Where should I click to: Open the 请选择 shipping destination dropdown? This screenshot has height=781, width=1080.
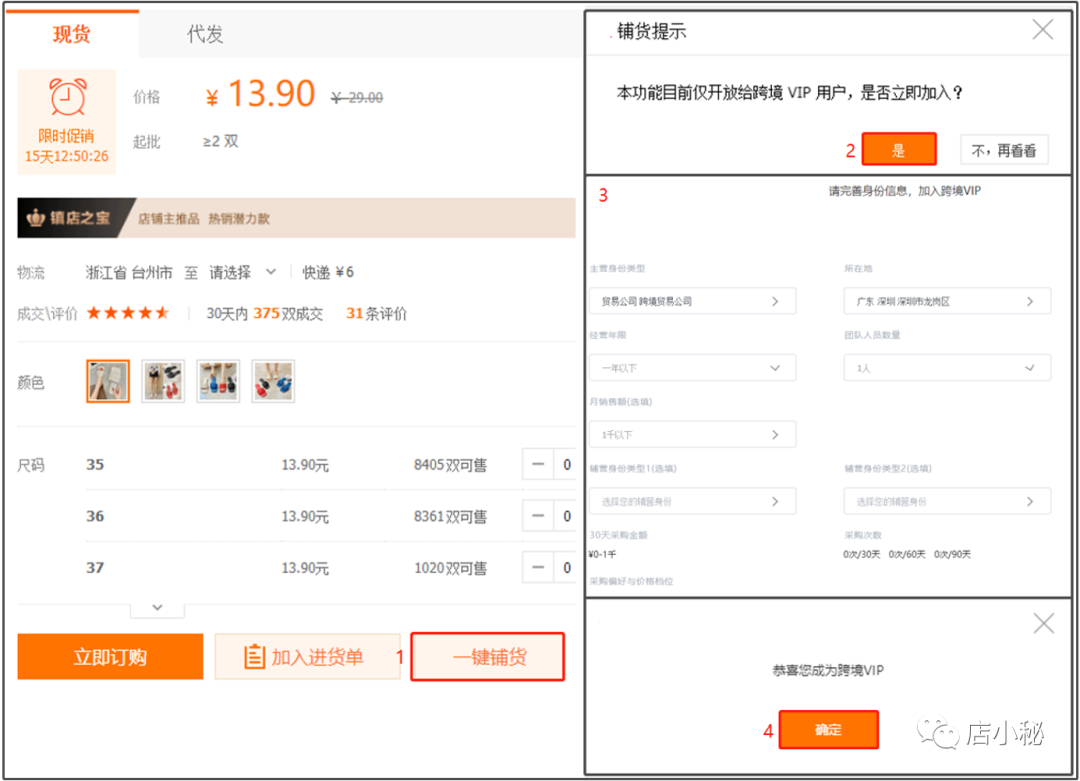(243, 272)
